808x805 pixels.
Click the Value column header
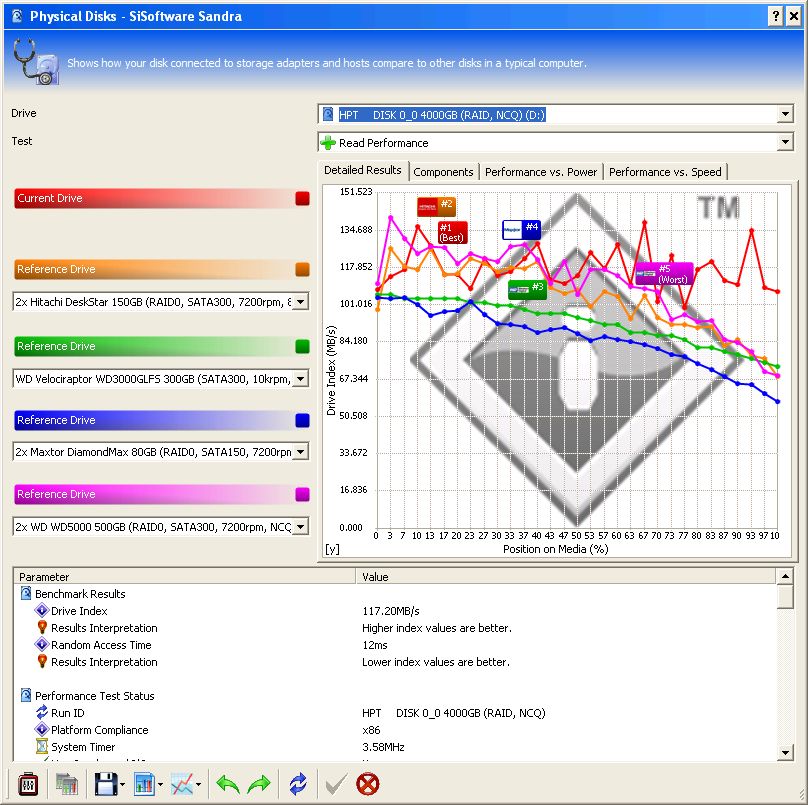[566, 577]
